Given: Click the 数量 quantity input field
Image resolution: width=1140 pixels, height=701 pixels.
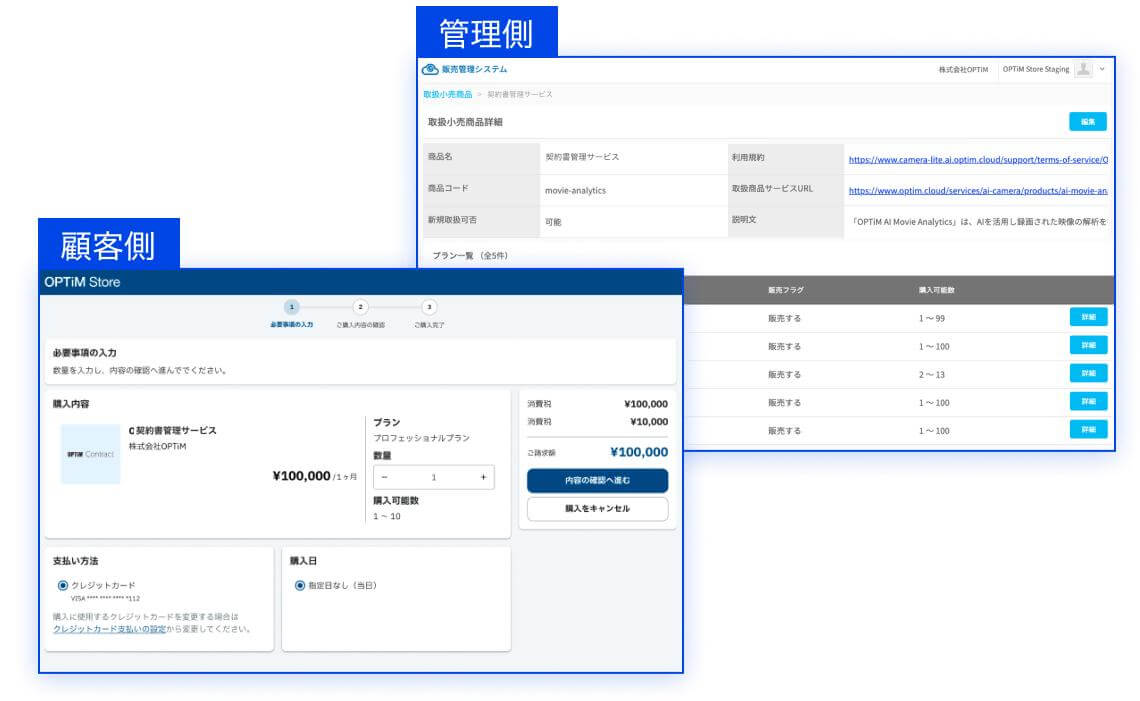Looking at the screenshot, I should [434, 477].
